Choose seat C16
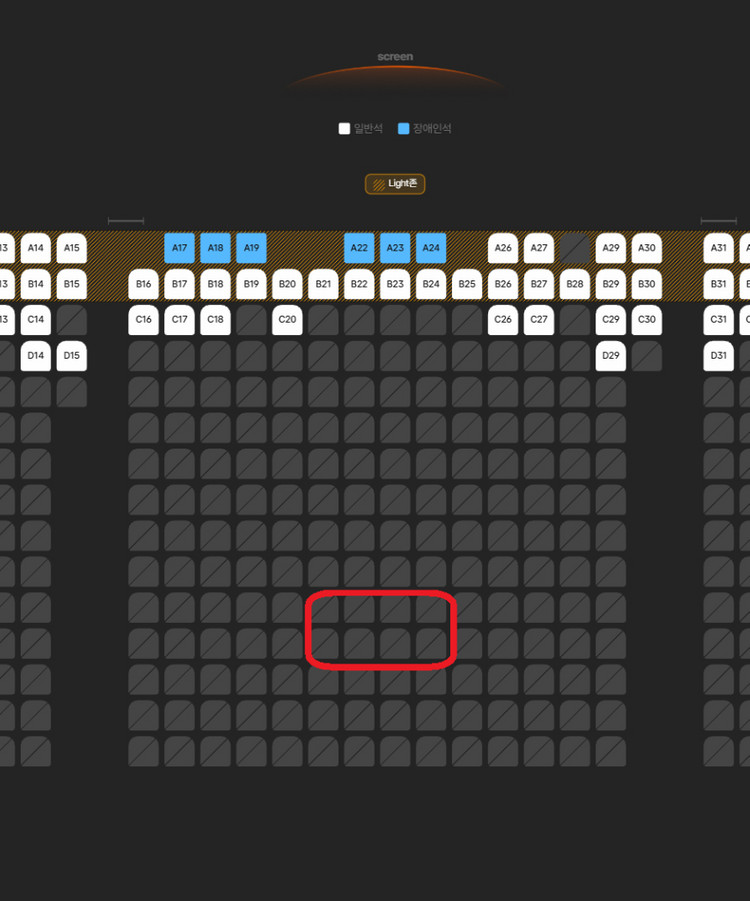Screen dimensions: 750x901 [x=144, y=319]
